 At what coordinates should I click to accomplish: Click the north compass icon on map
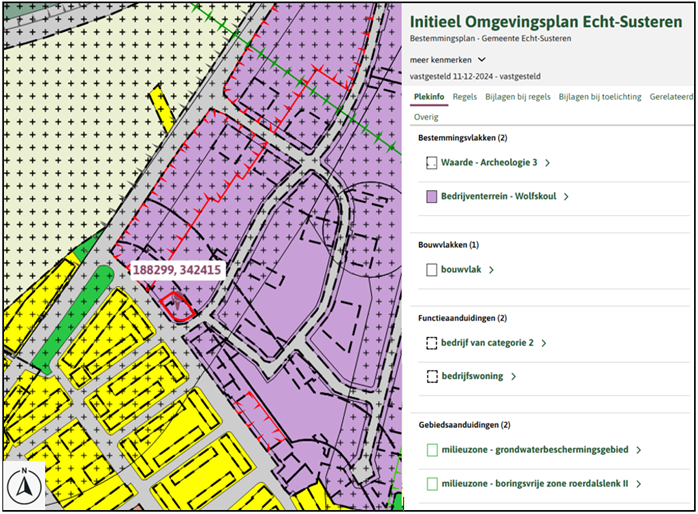(x=24, y=486)
